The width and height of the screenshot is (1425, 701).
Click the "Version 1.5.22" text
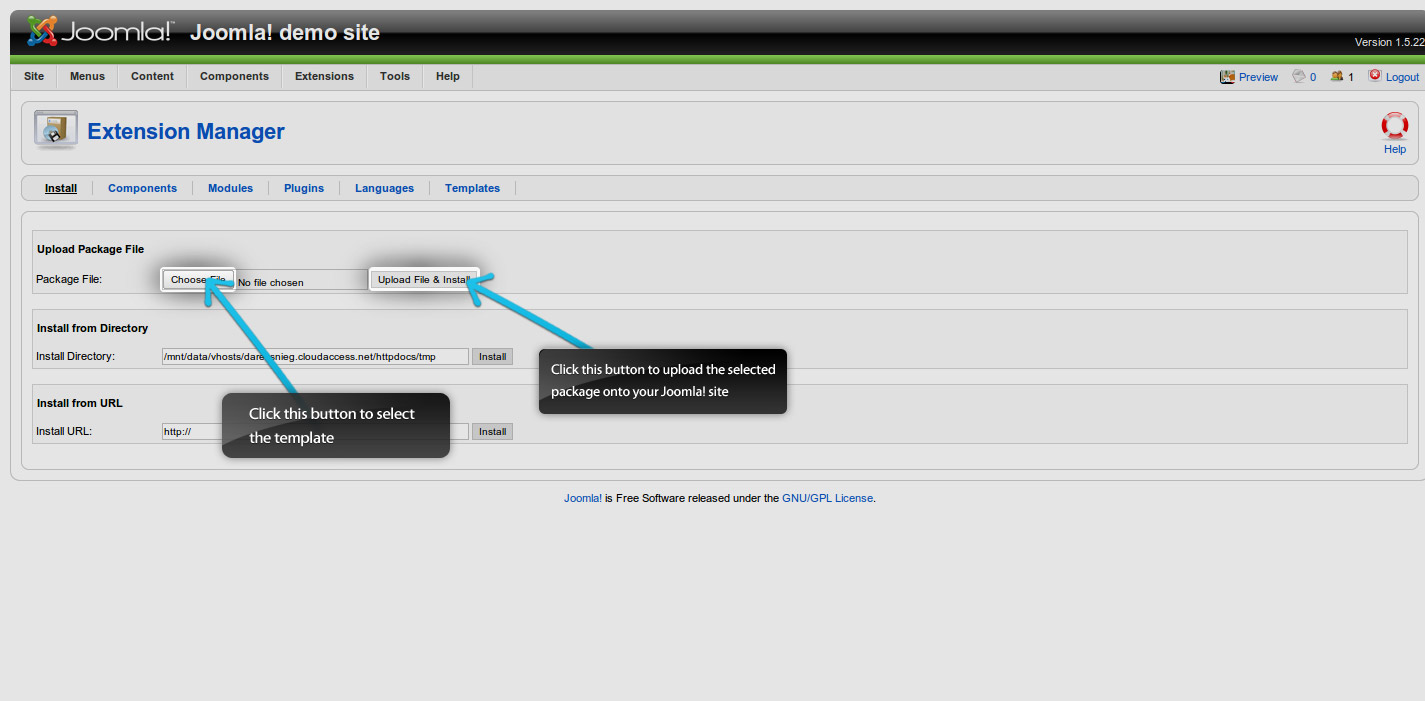[1389, 42]
